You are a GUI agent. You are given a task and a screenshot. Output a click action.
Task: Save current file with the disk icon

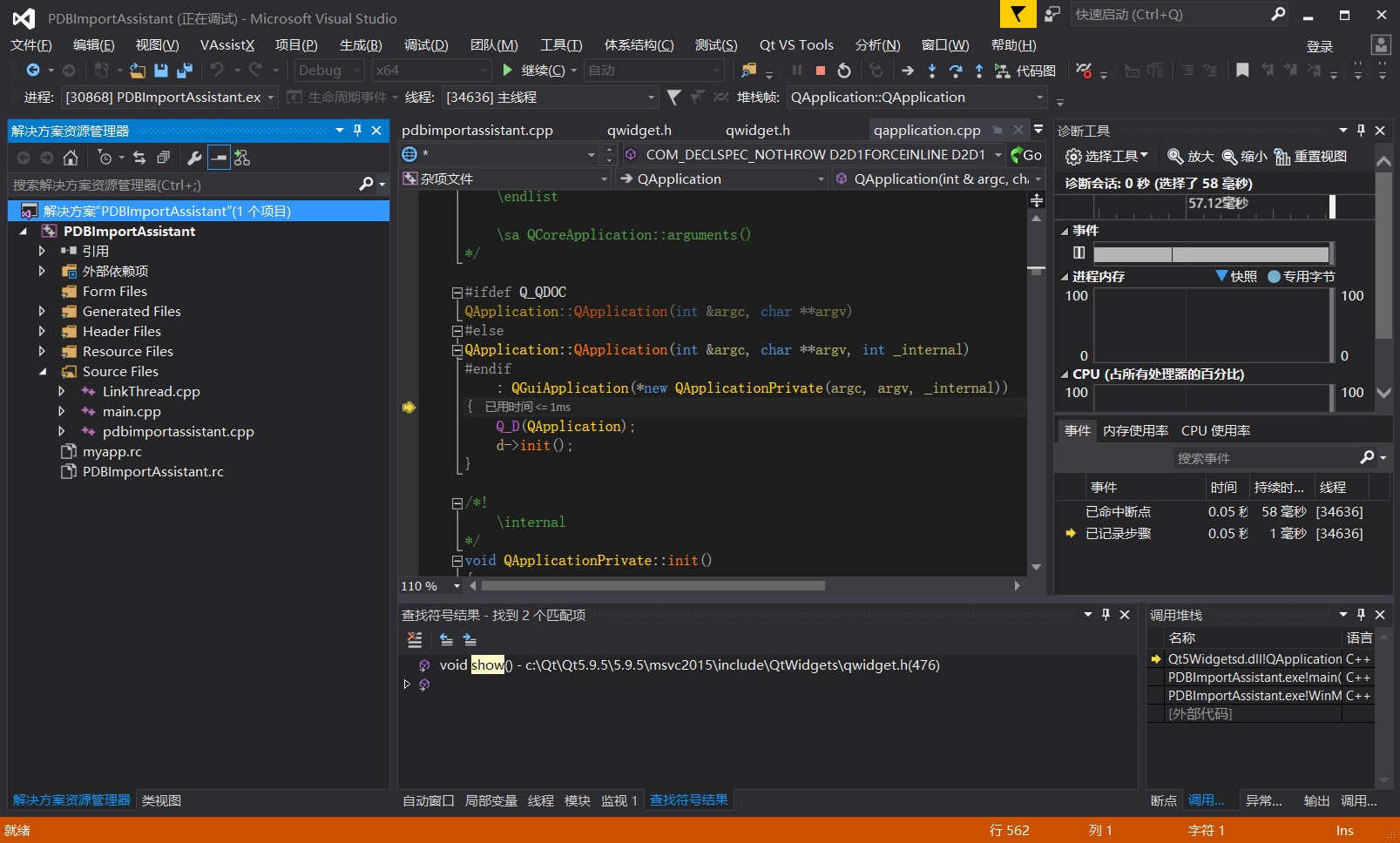[x=161, y=71]
